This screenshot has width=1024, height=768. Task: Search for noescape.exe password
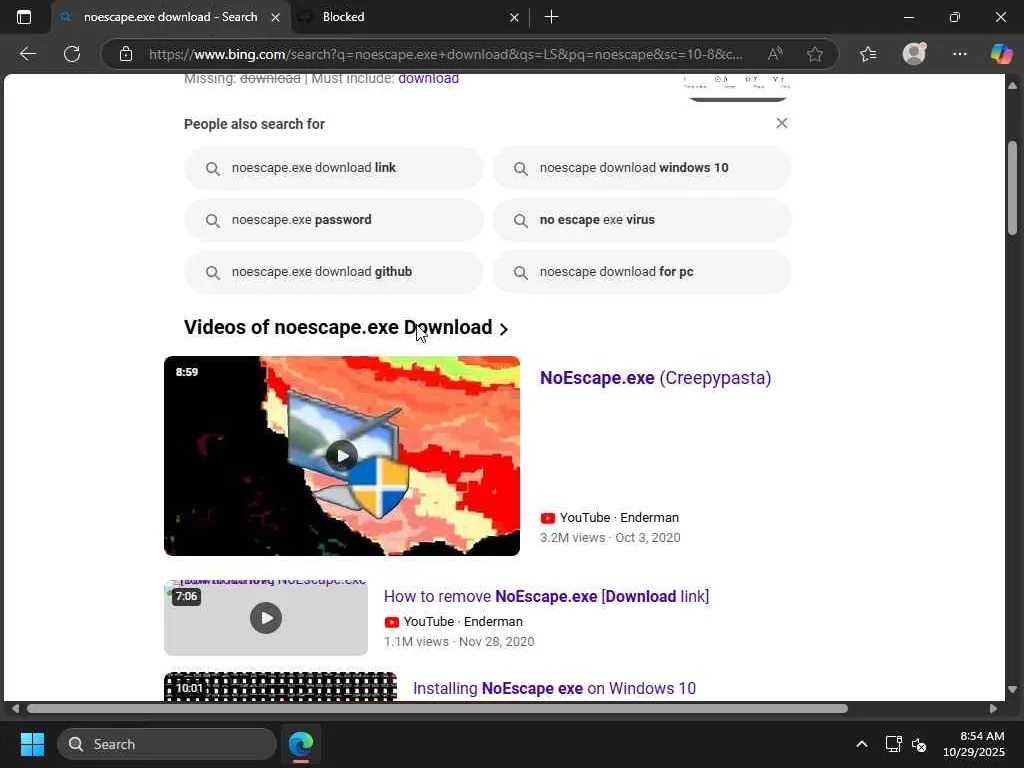click(334, 220)
